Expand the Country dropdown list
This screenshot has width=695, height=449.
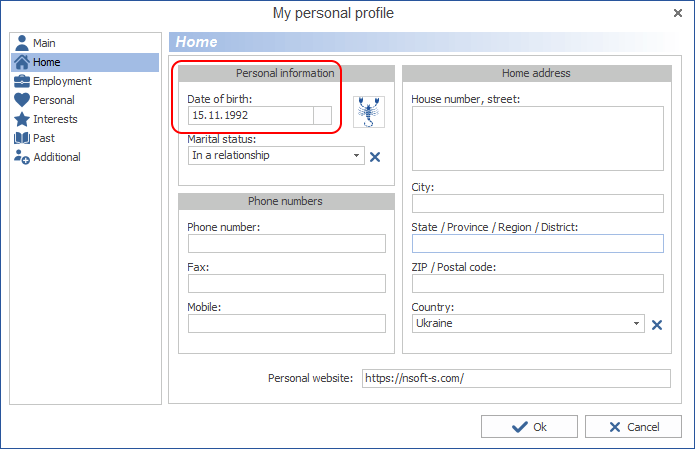pos(637,324)
